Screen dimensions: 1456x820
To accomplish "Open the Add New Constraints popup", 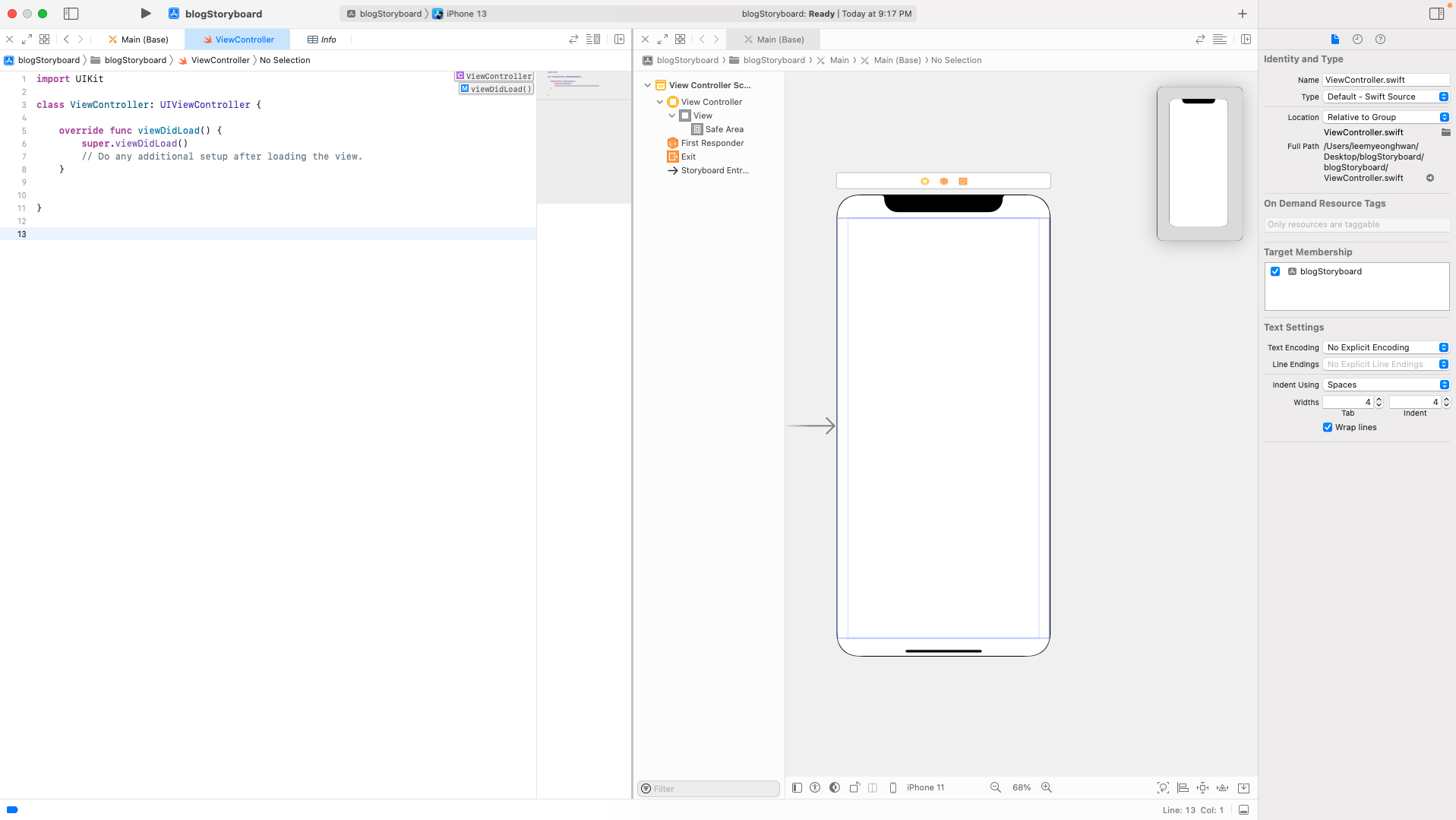I will pyautogui.click(x=1202, y=787).
